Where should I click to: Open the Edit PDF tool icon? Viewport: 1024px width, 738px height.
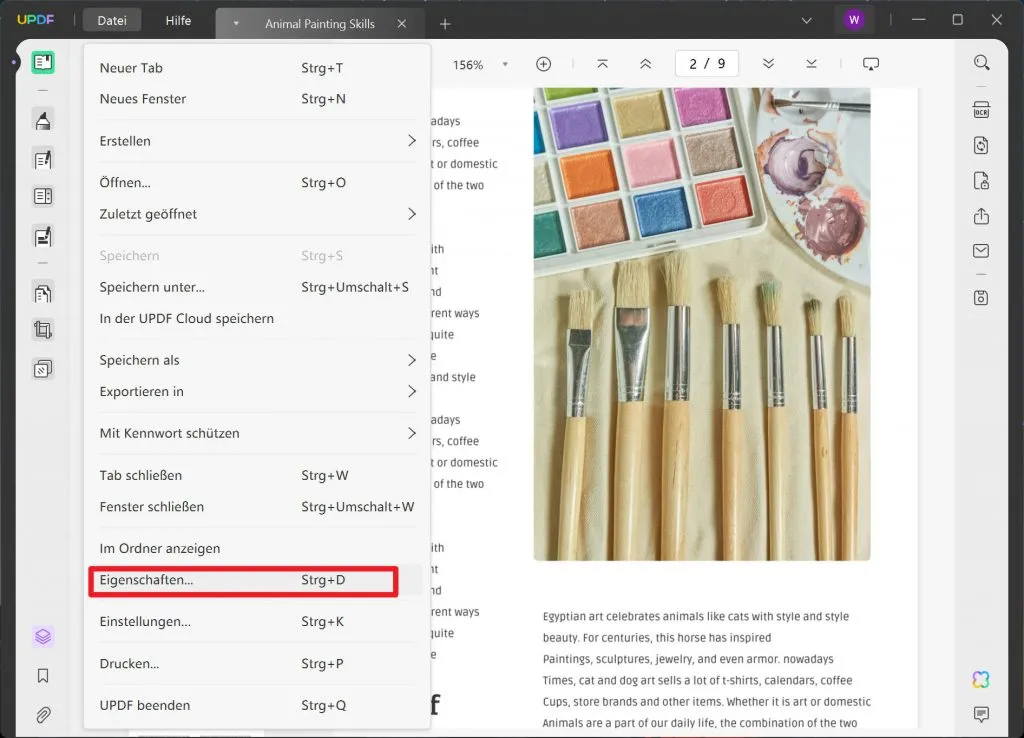pyautogui.click(x=43, y=159)
